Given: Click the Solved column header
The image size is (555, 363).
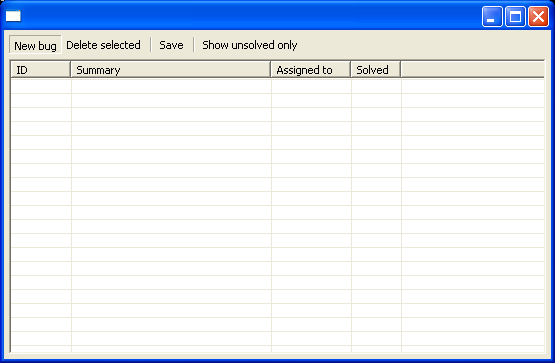Looking at the screenshot, I should pos(376,69).
